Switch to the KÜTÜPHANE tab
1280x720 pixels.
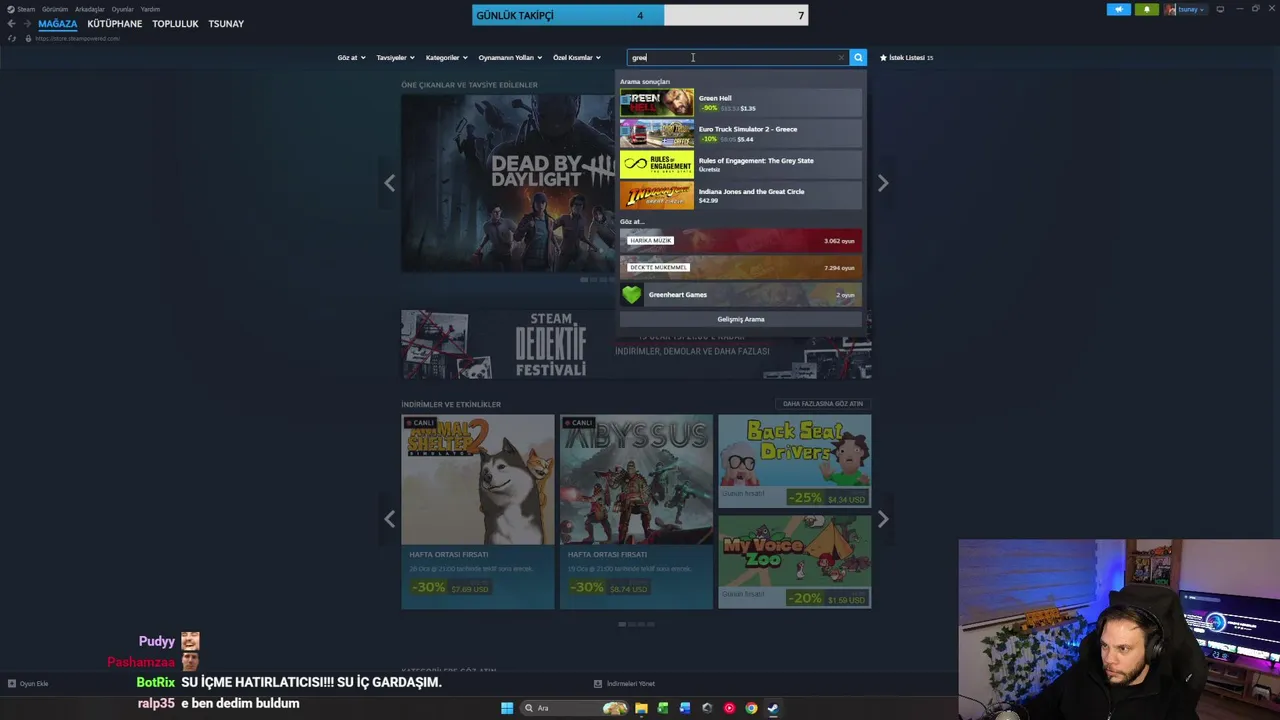click(115, 24)
